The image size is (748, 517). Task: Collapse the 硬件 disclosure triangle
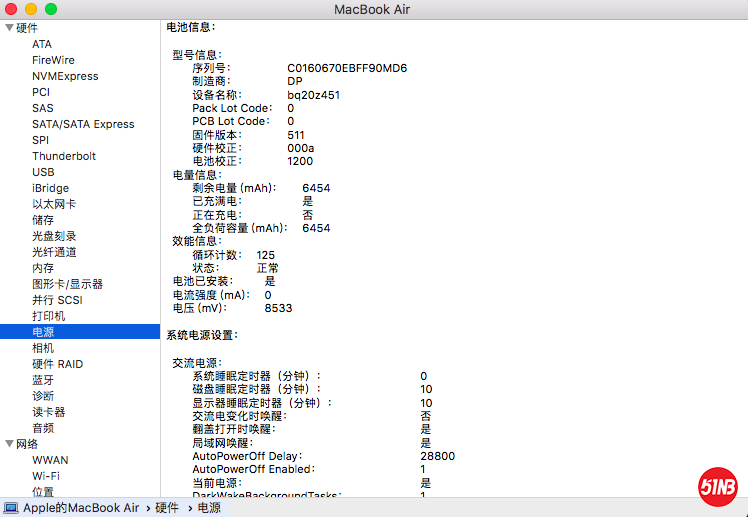click(9, 28)
